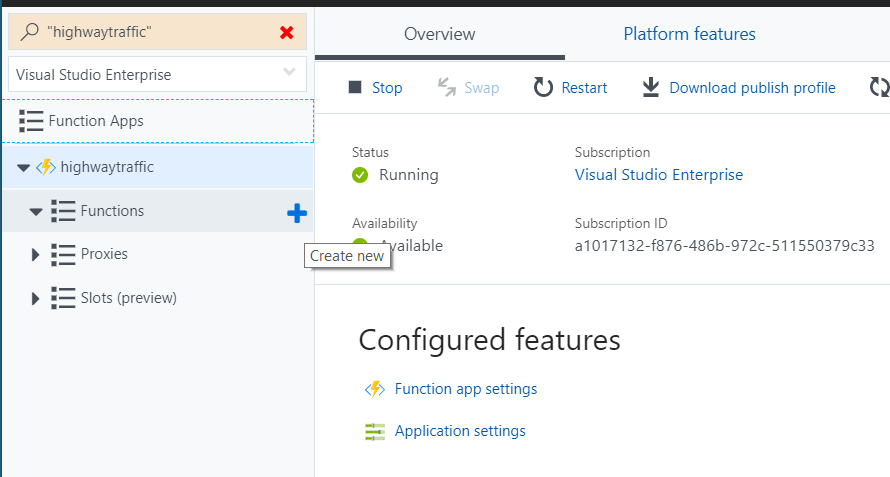Click the Availability label
The width and height of the screenshot is (890, 477).
(x=384, y=223)
